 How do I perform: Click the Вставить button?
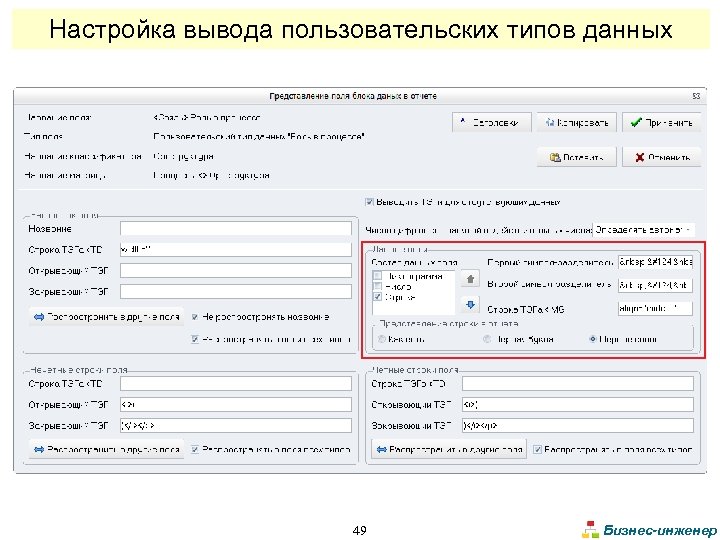point(577,157)
